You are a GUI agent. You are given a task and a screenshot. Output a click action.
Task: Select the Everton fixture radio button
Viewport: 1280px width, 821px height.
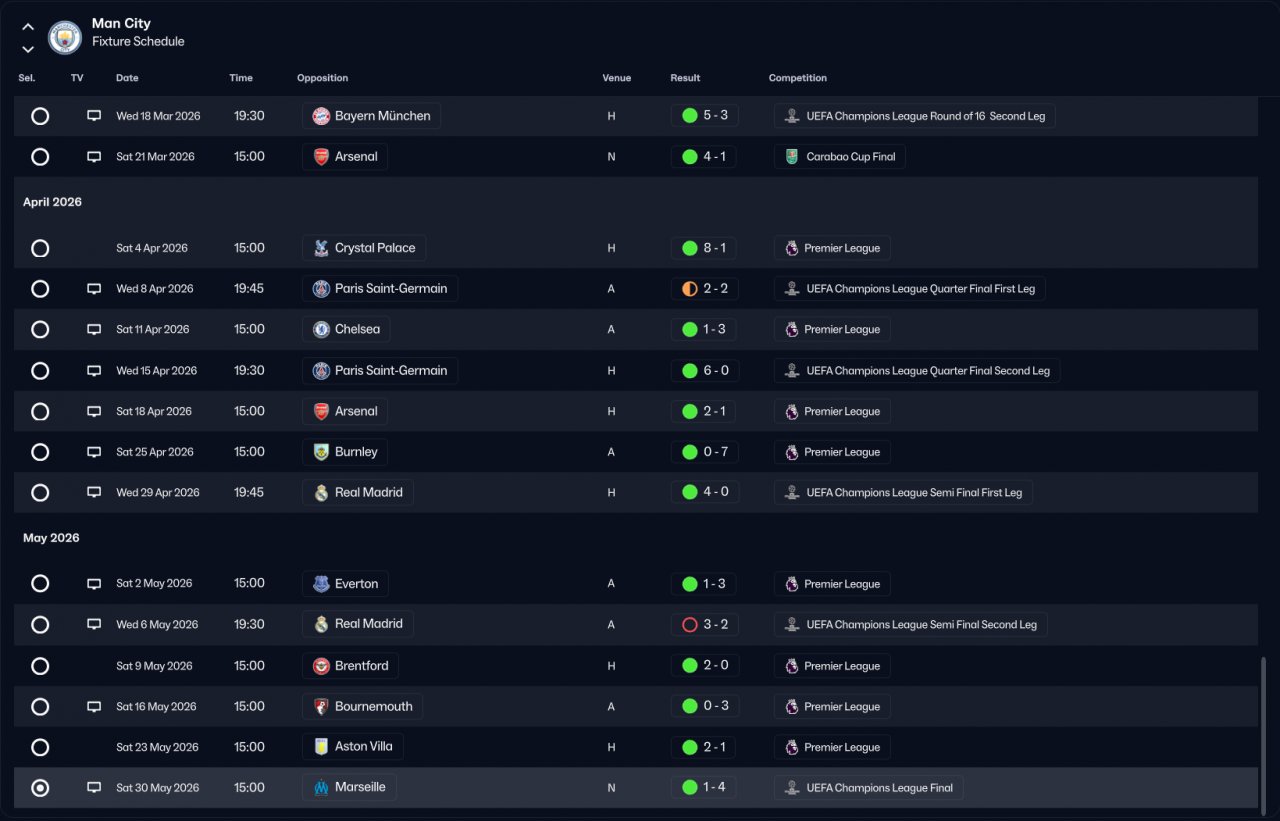40,584
